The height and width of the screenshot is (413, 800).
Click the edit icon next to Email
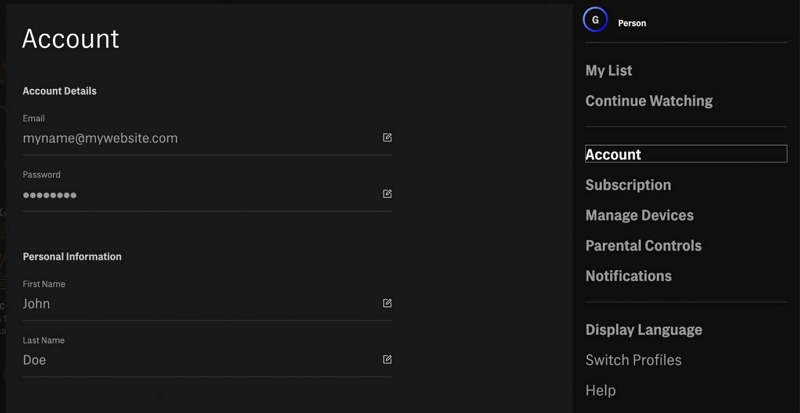tap(387, 138)
